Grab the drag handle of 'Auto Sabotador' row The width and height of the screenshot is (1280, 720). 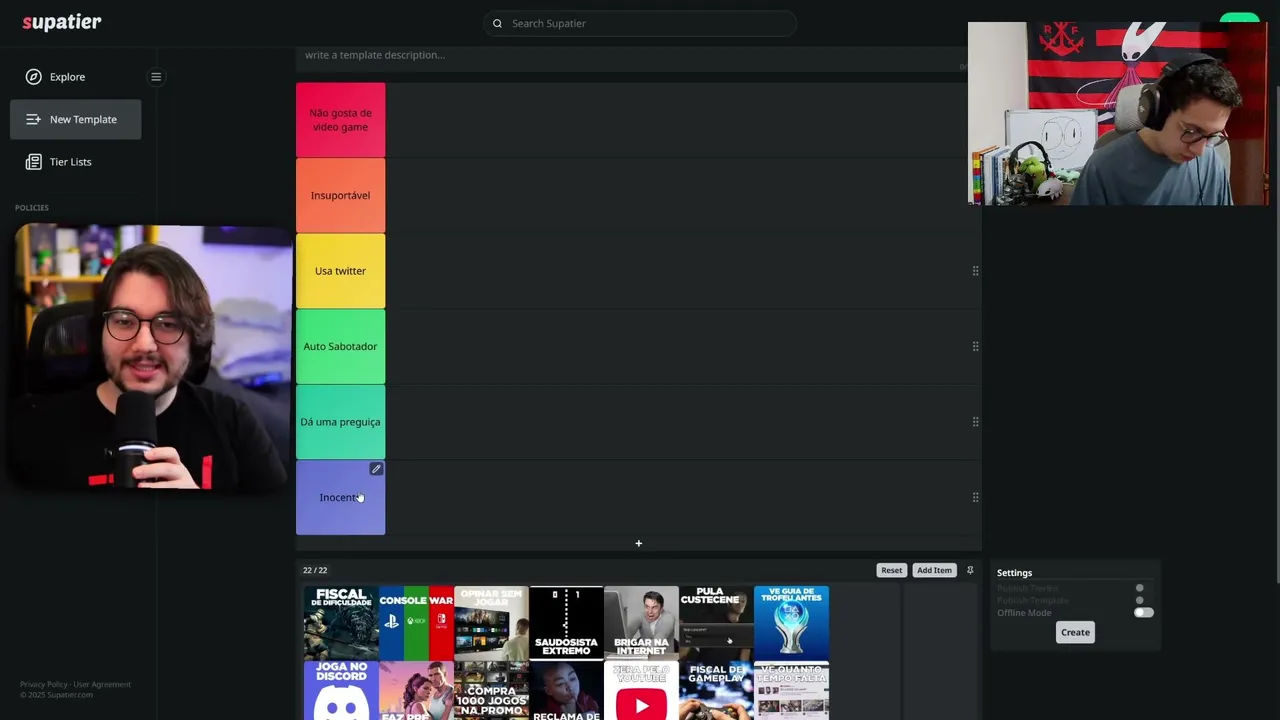click(x=975, y=346)
